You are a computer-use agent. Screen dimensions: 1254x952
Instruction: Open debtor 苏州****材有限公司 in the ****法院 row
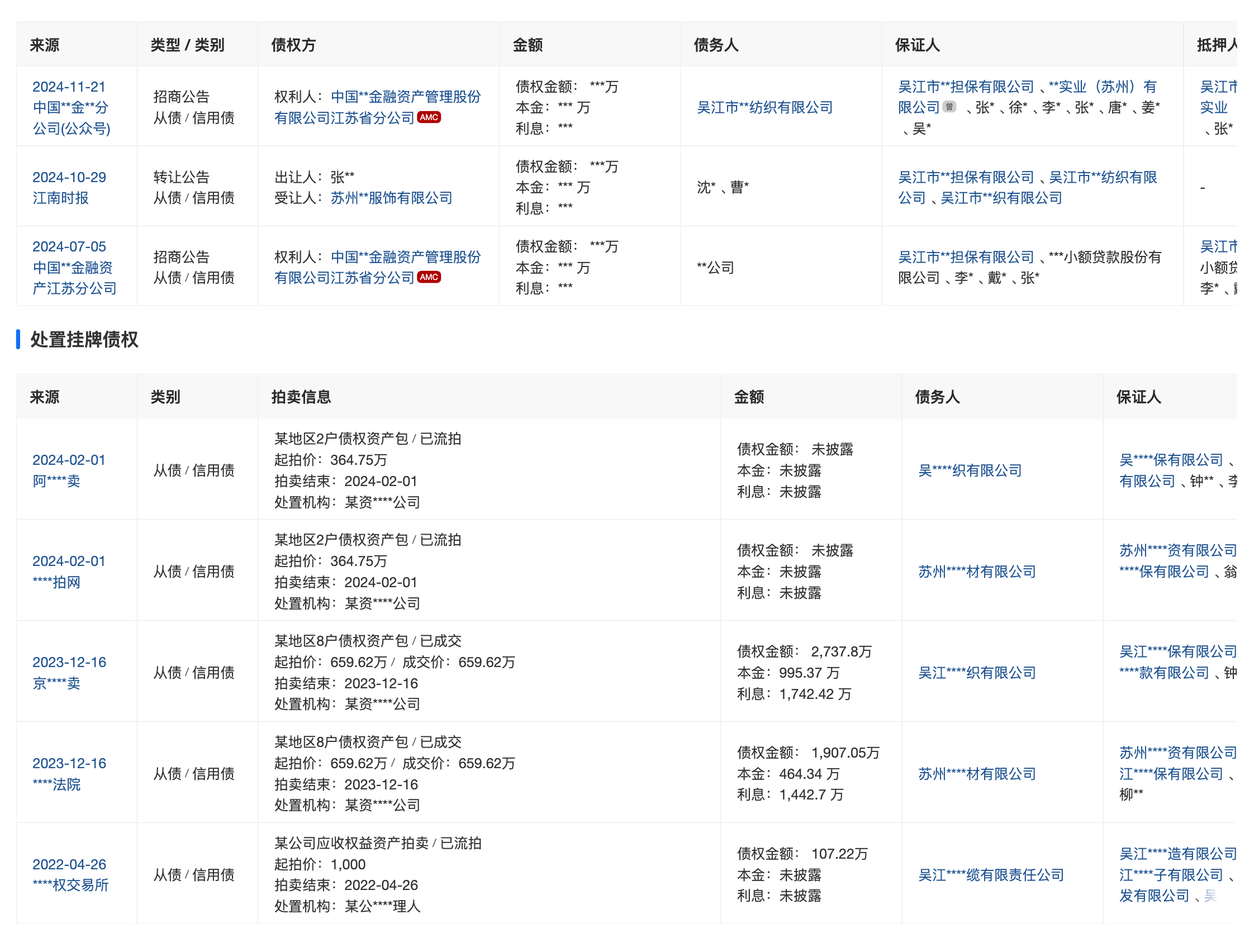pos(977,773)
